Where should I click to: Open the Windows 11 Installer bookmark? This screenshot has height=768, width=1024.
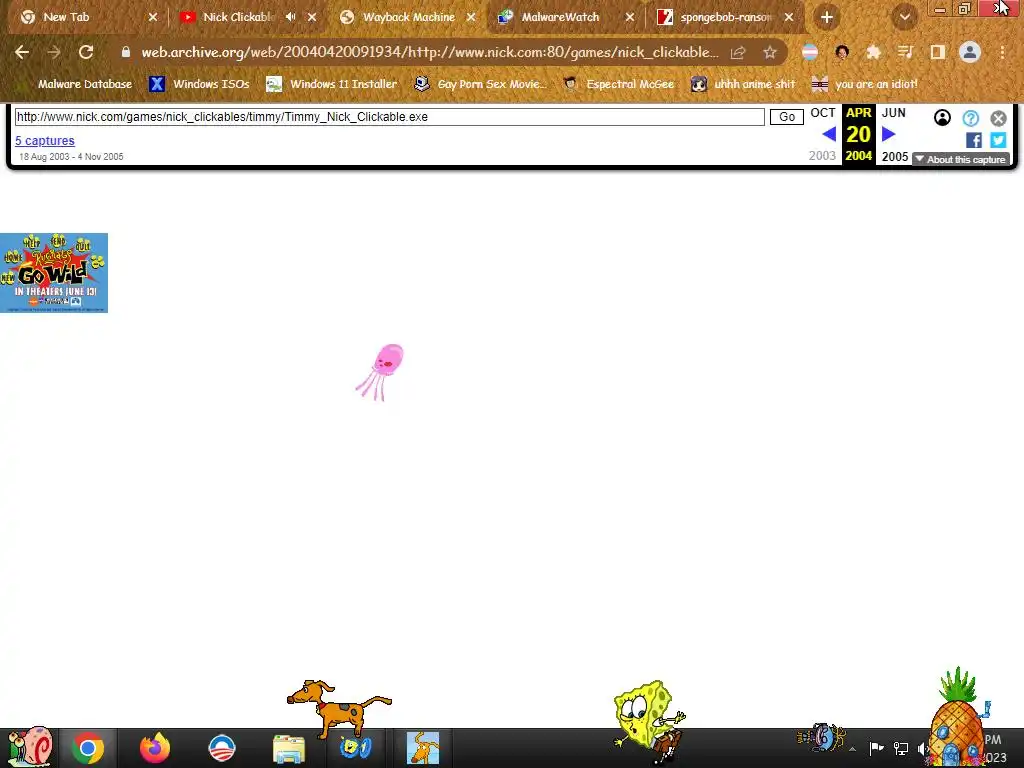(x=332, y=84)
